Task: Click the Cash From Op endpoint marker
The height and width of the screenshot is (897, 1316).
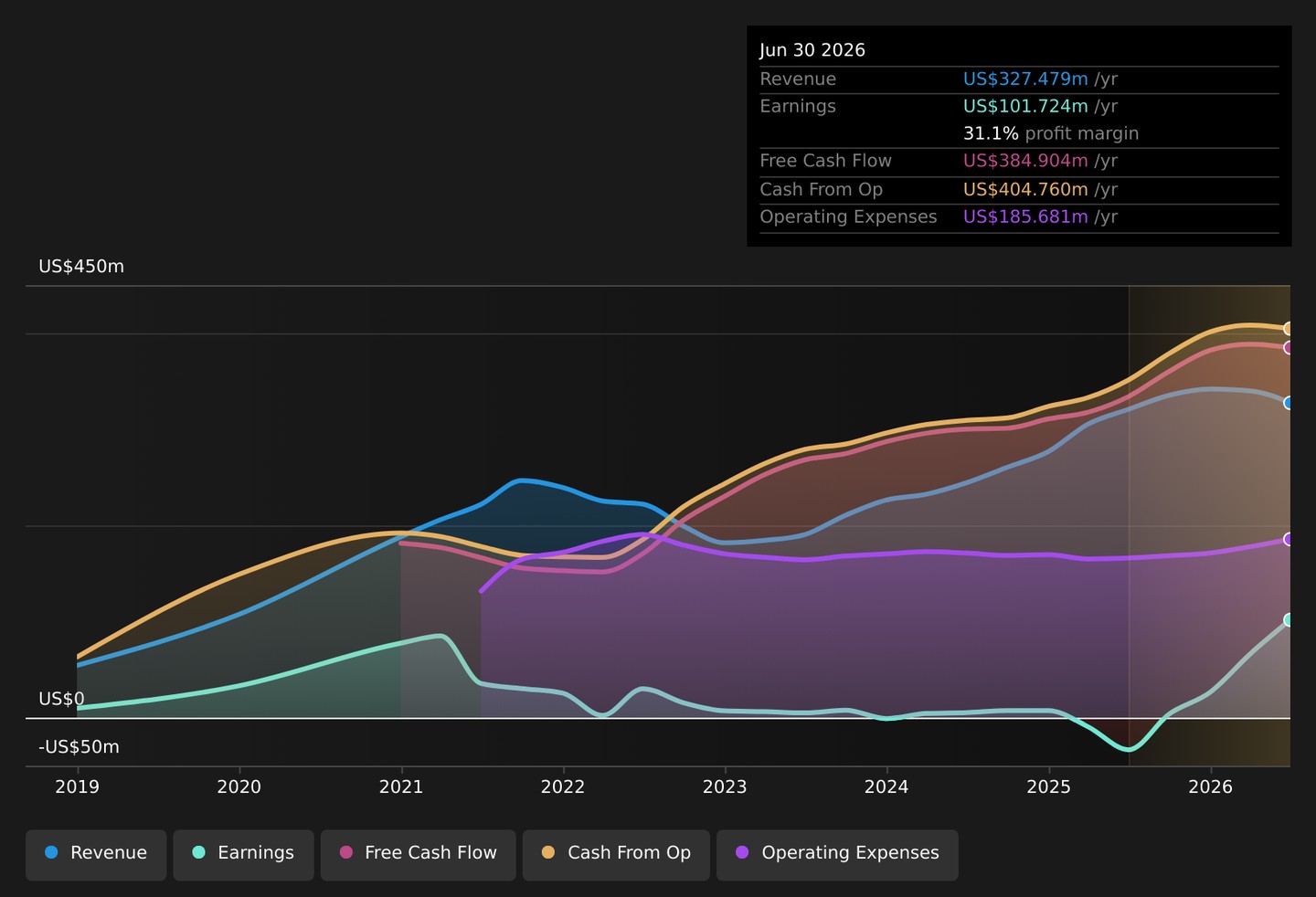Action: coord(1289,329)
